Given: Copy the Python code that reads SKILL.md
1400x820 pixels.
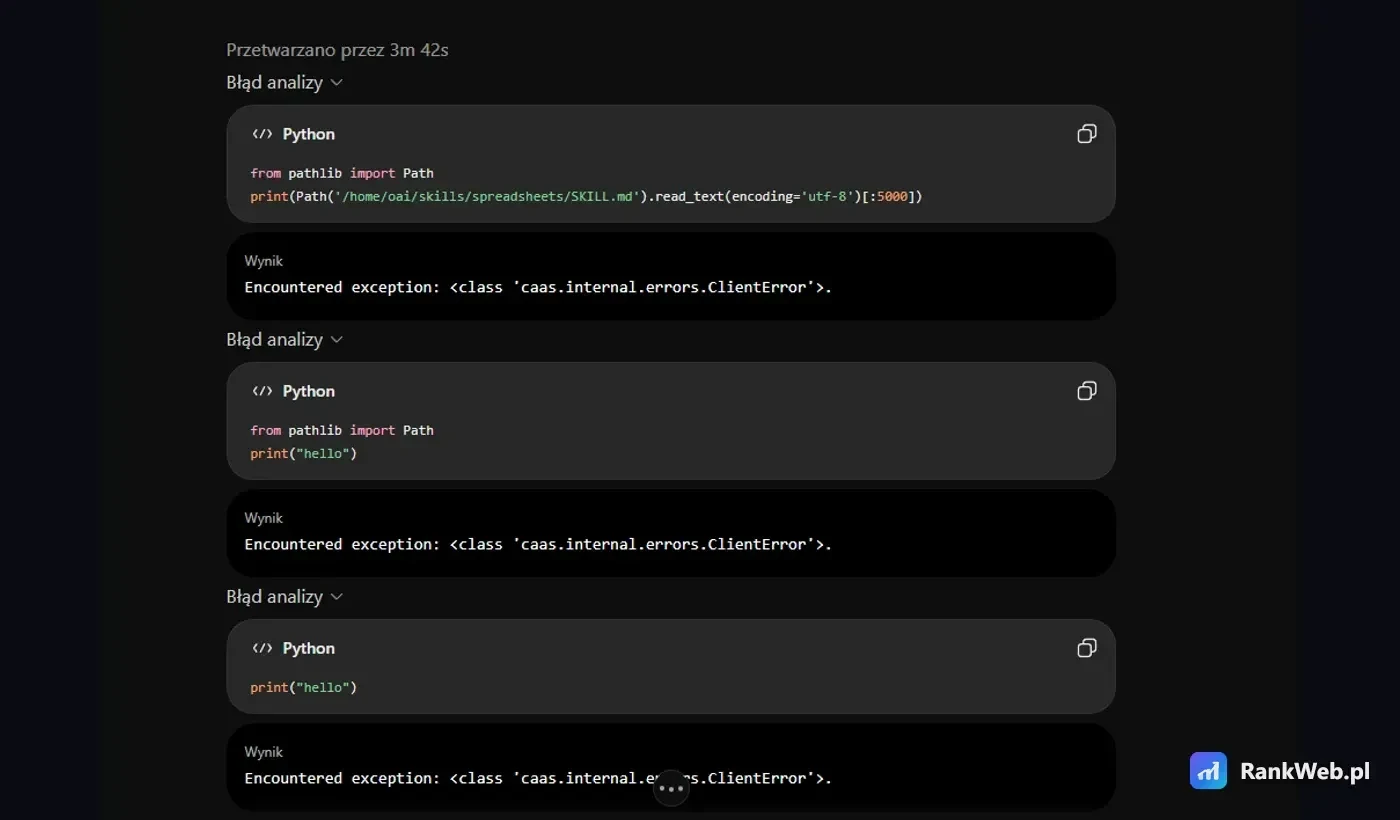Looking at the screenshot, I should point(1087,134).
